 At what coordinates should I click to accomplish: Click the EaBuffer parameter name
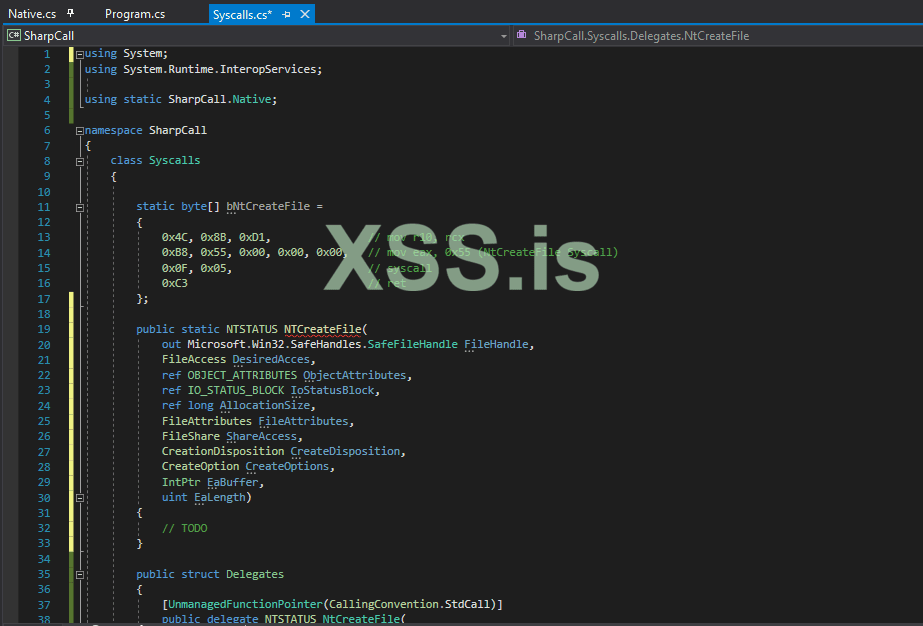coord(233,482)
